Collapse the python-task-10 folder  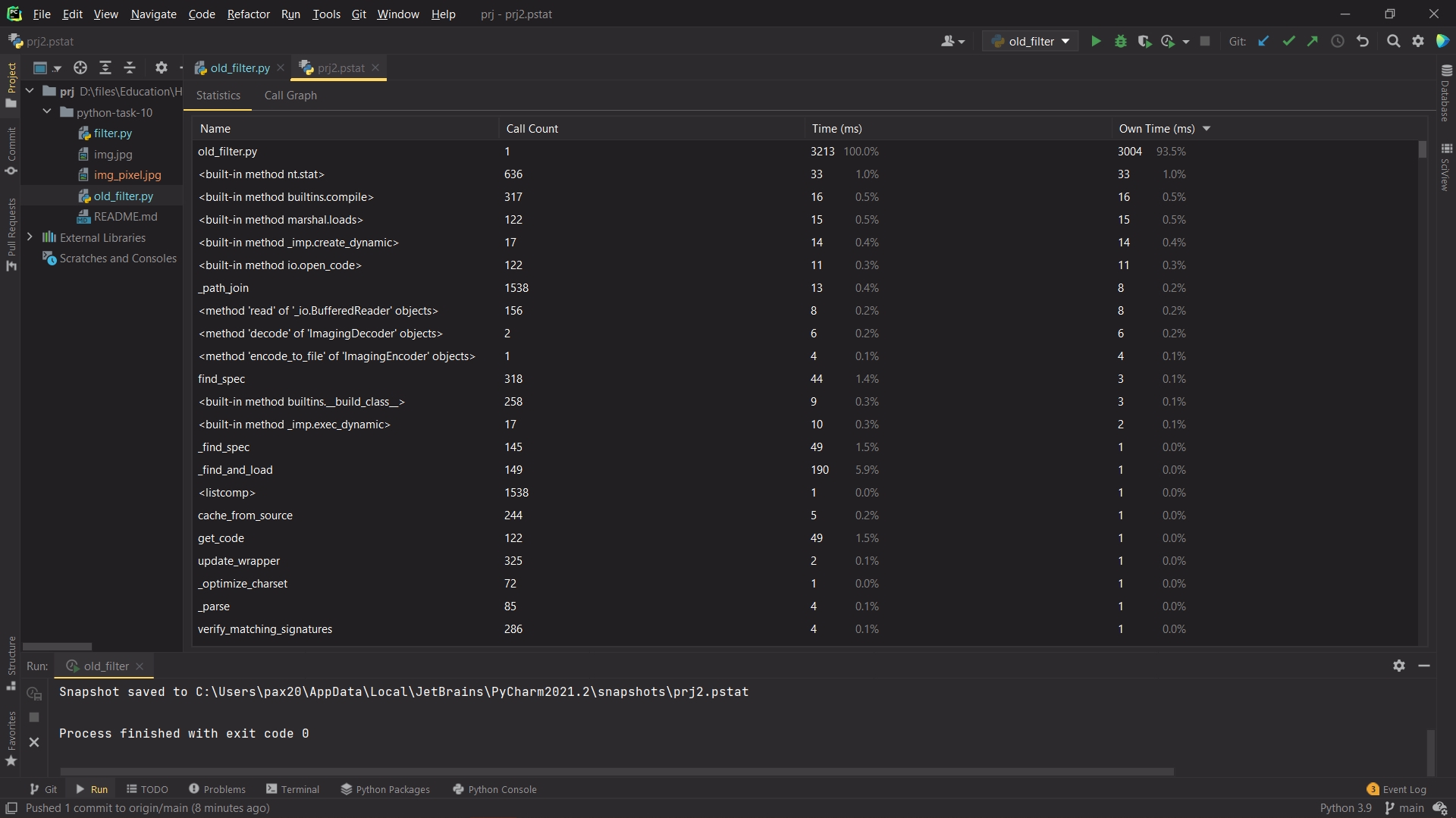click(x=46, y=112)
